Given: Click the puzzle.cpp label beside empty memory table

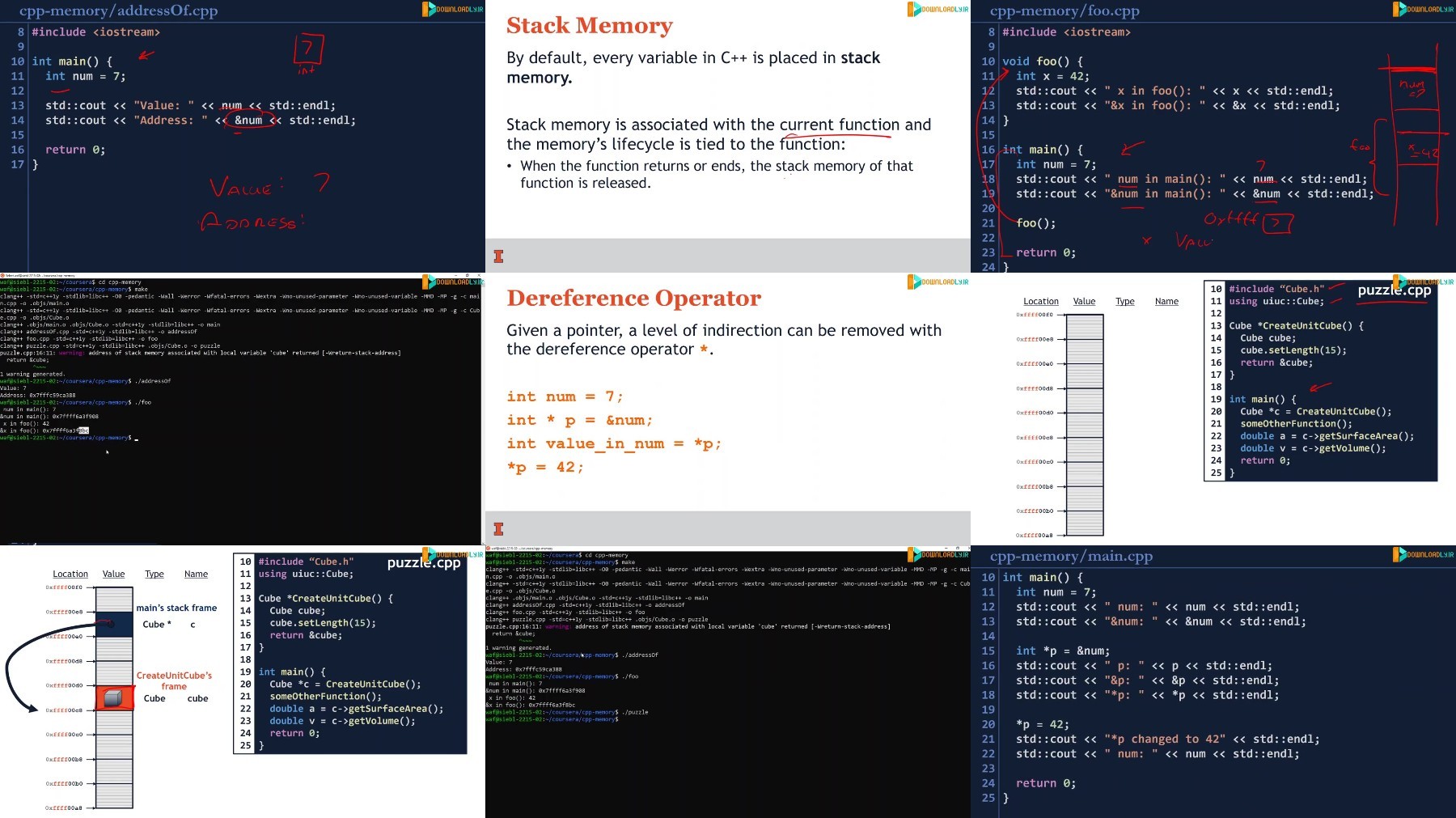Looking at the screenshot, I should point(1394,290).
